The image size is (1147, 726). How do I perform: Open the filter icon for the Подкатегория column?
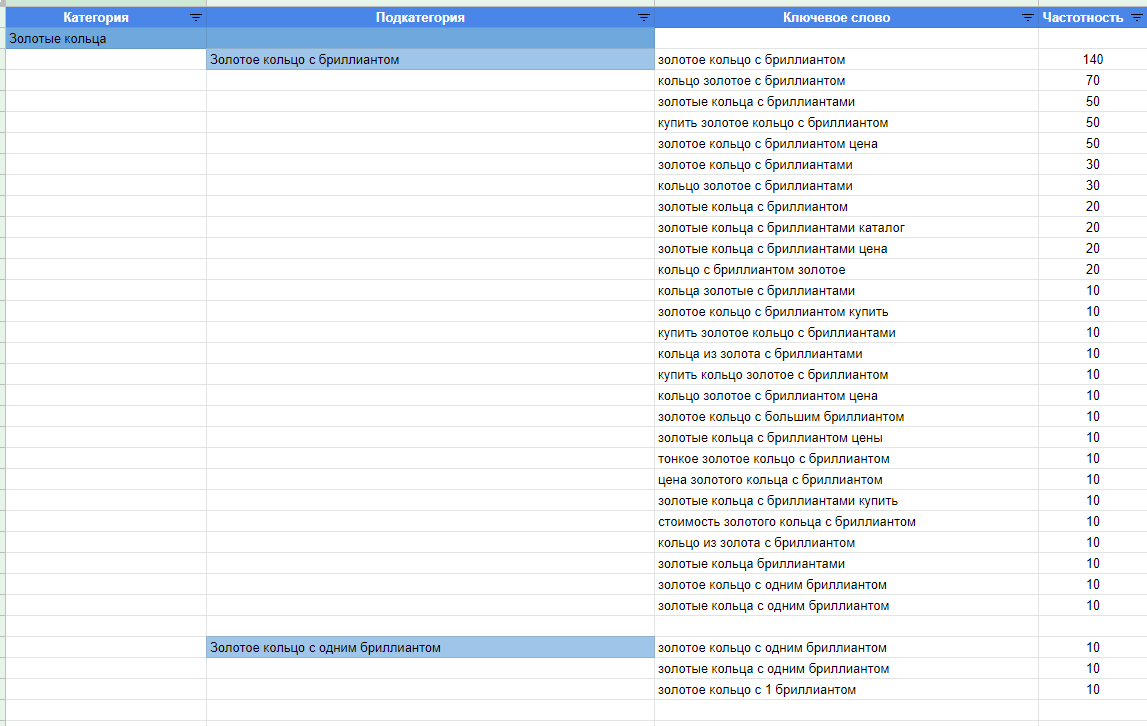pyautogui.click(x=644, y=18)
